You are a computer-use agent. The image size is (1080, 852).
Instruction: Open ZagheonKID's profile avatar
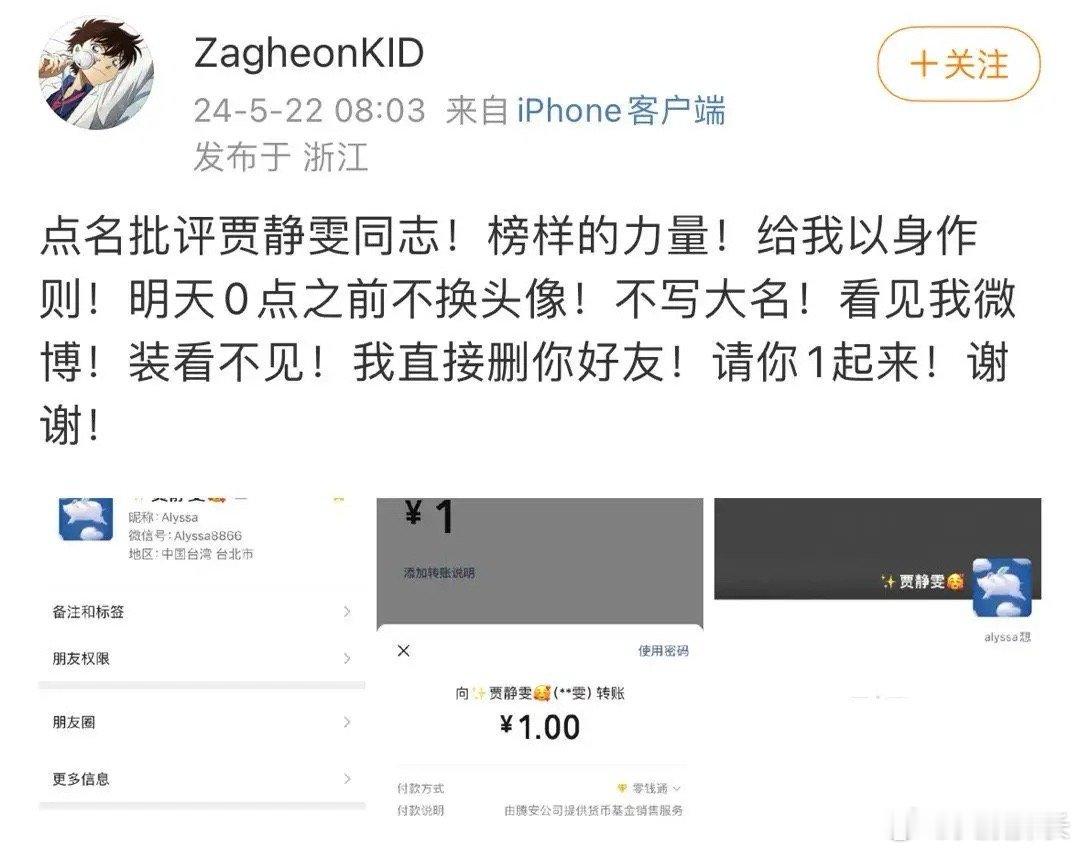pos(96,74)
